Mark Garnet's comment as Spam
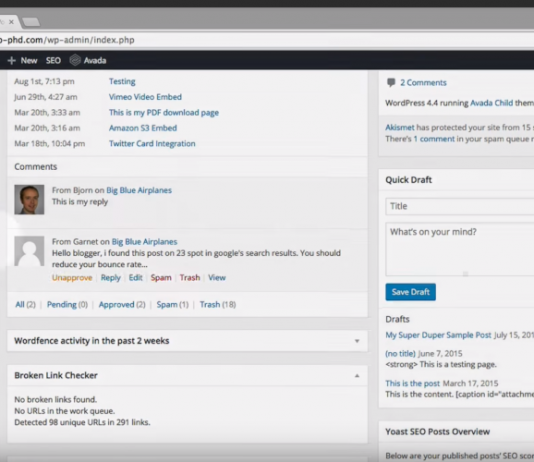 [161, 278]
